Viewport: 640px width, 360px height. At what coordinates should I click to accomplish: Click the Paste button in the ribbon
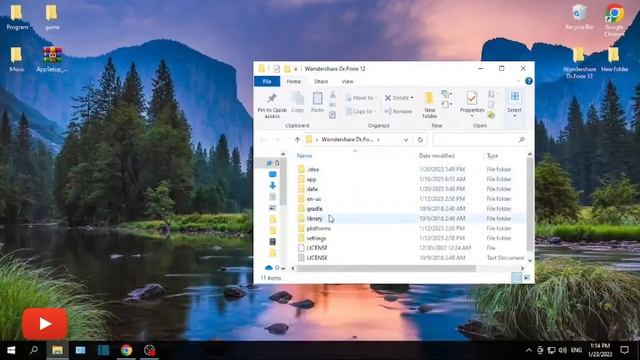pos(317,102)
